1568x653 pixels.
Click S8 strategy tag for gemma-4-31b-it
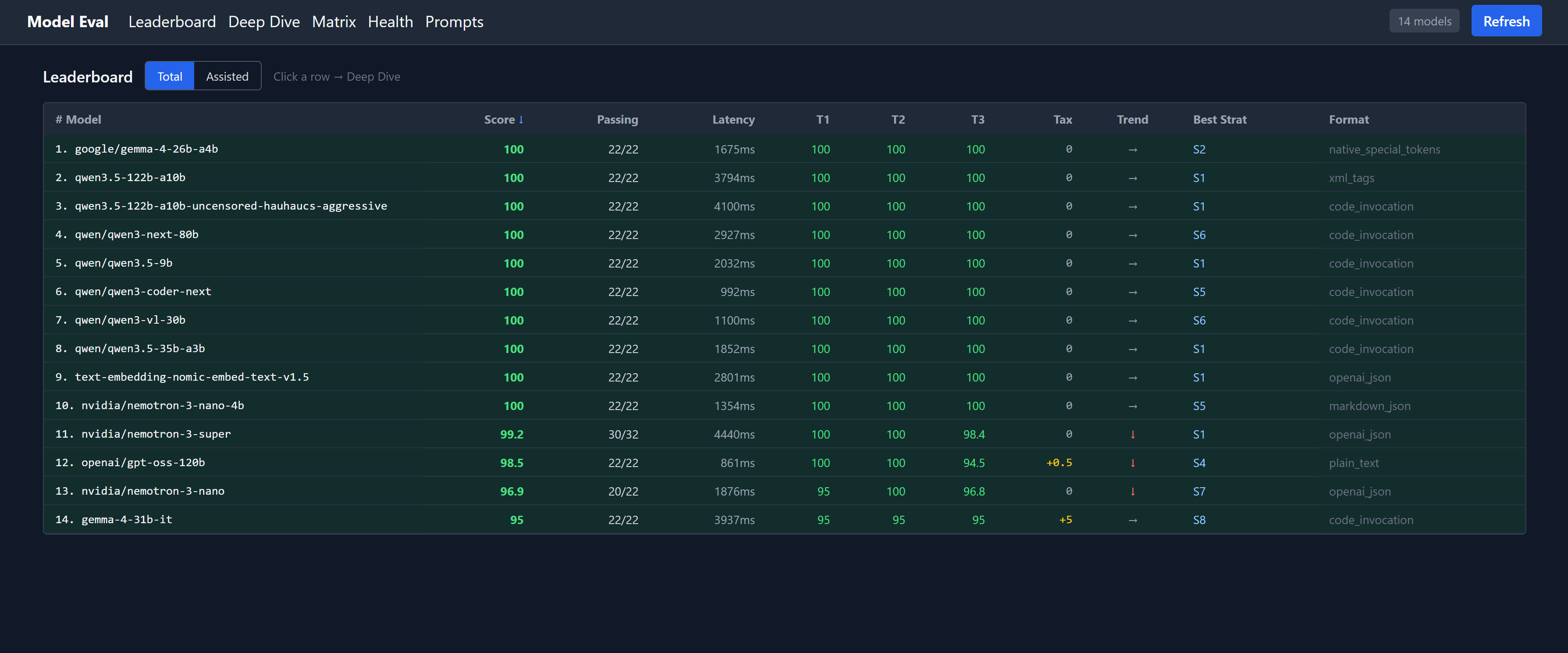tap(1198, 520)
